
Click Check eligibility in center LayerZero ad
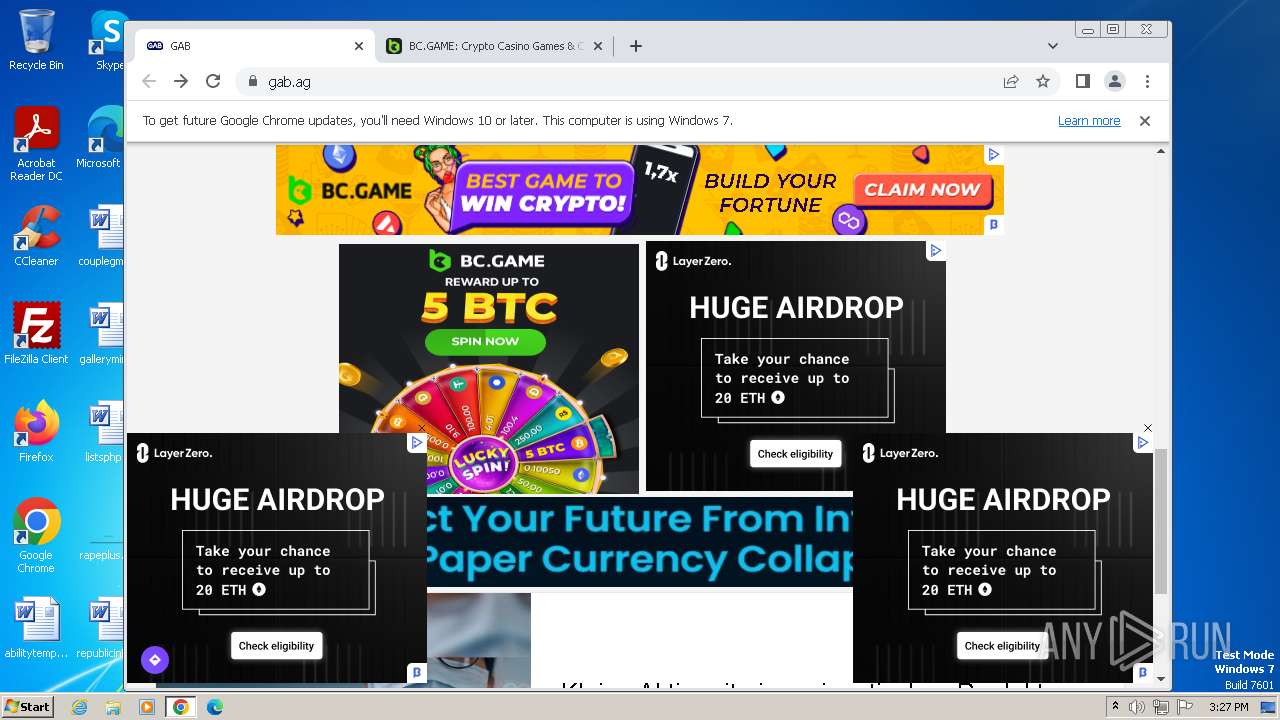[795, 454]
